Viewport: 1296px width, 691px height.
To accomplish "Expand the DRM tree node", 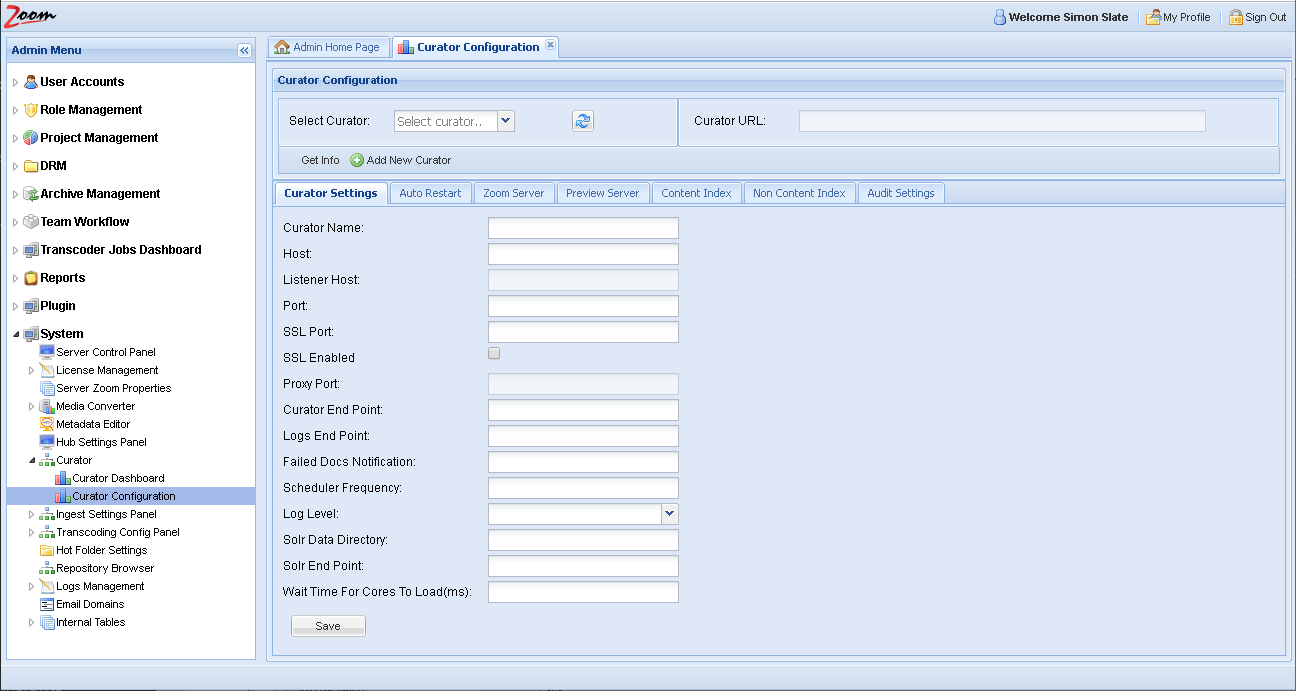I will coord(15,166).
